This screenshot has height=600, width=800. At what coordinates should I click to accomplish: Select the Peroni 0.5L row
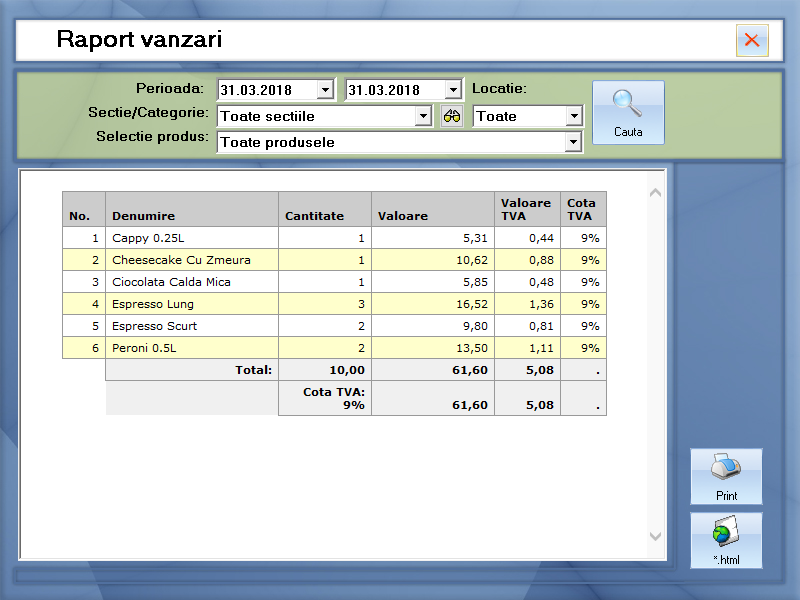click(x=334, y=347)
